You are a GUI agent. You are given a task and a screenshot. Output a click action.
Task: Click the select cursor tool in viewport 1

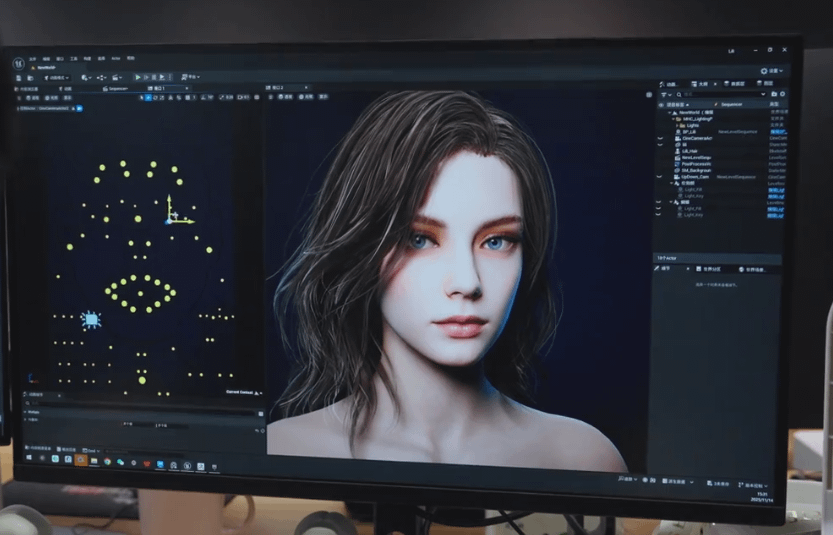click(x=142, y=97)
